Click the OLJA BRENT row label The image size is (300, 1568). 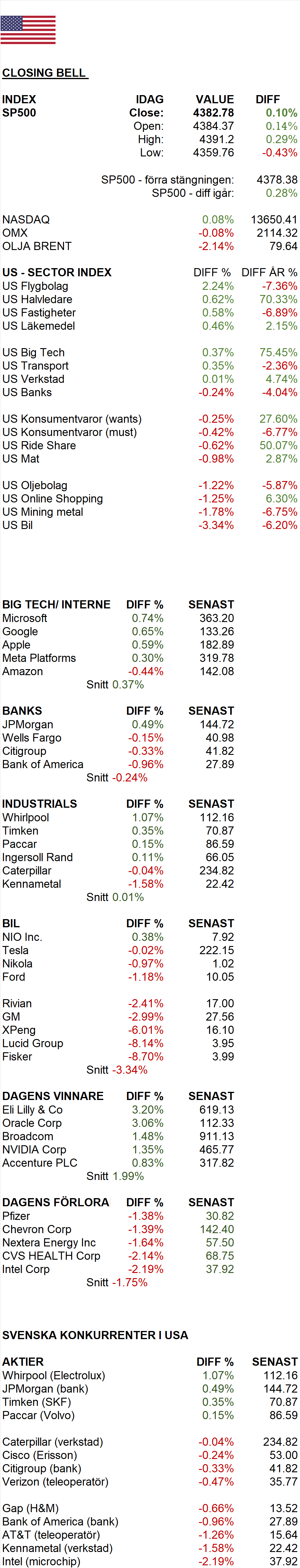pyautogui.click(x=37, y=246)
